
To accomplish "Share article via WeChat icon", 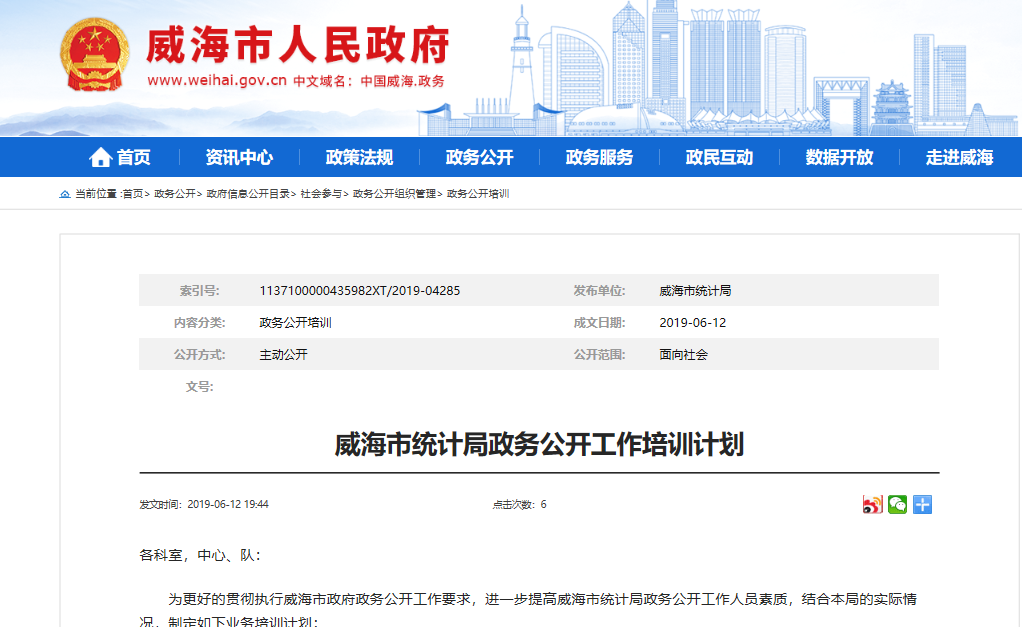I will pos(898,505).
